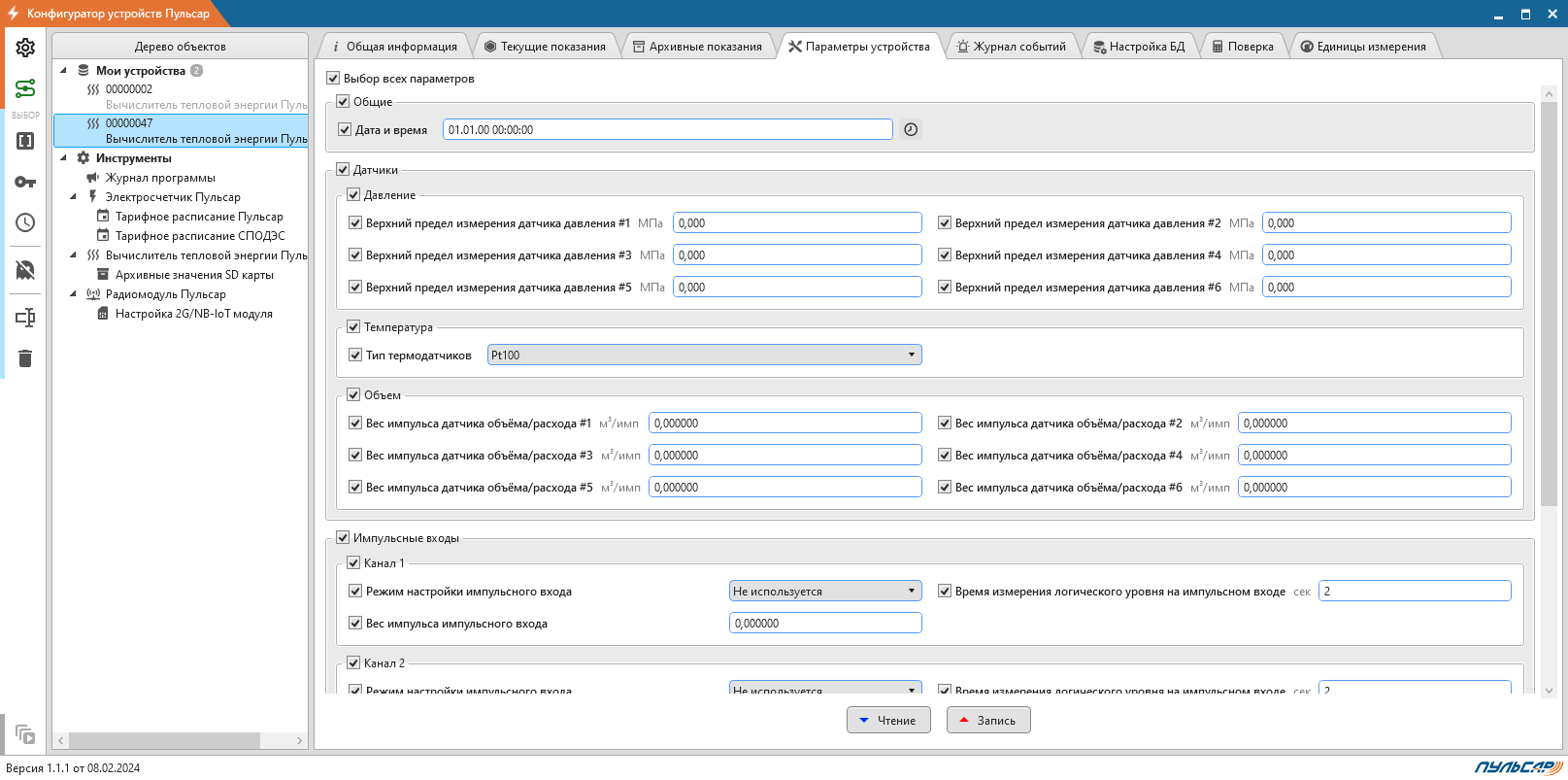Click calendar icon of Тарифное расписание СПОДЭС

coord(103,235)
